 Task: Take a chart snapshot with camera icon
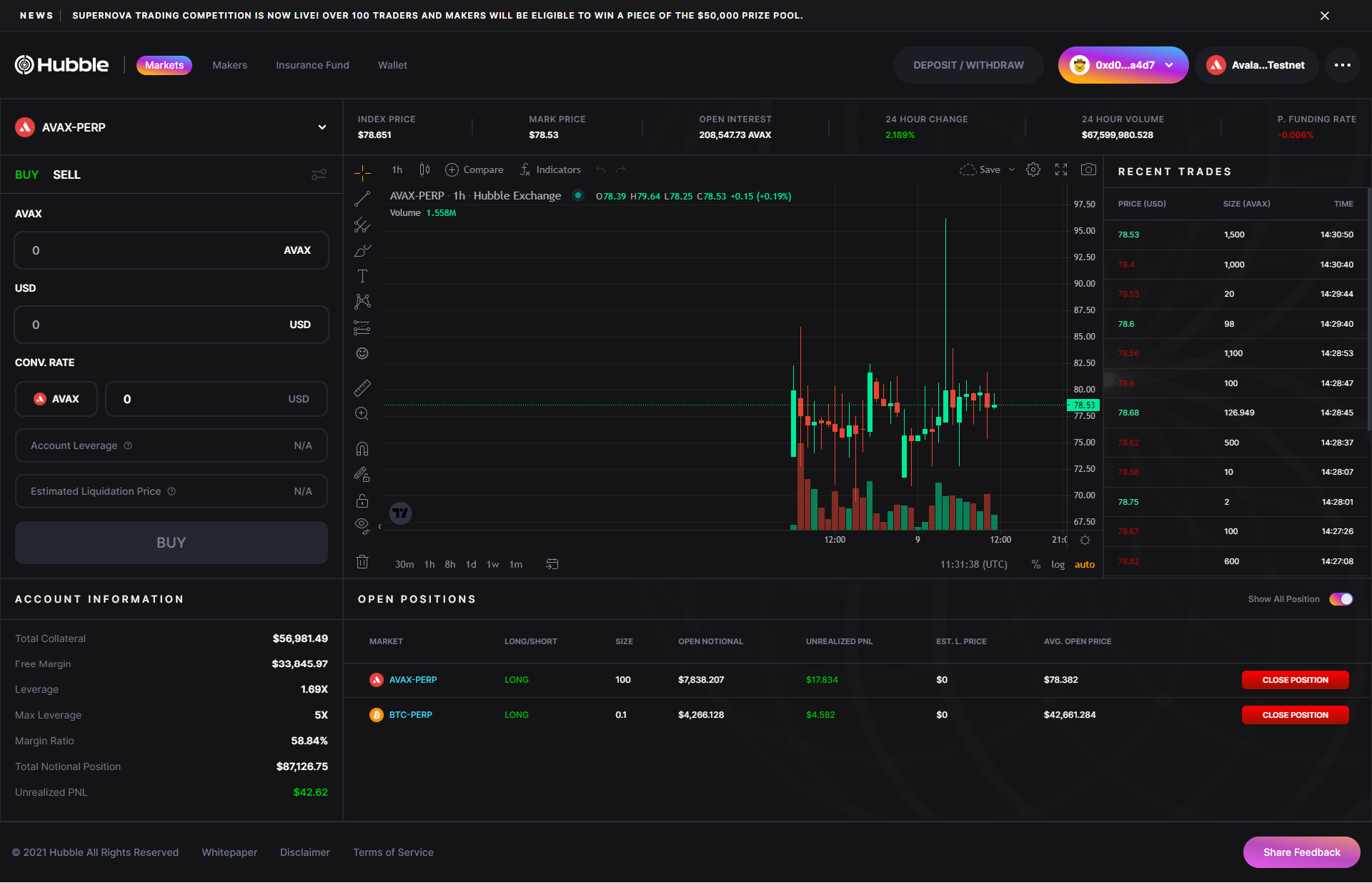point(1088,169)
